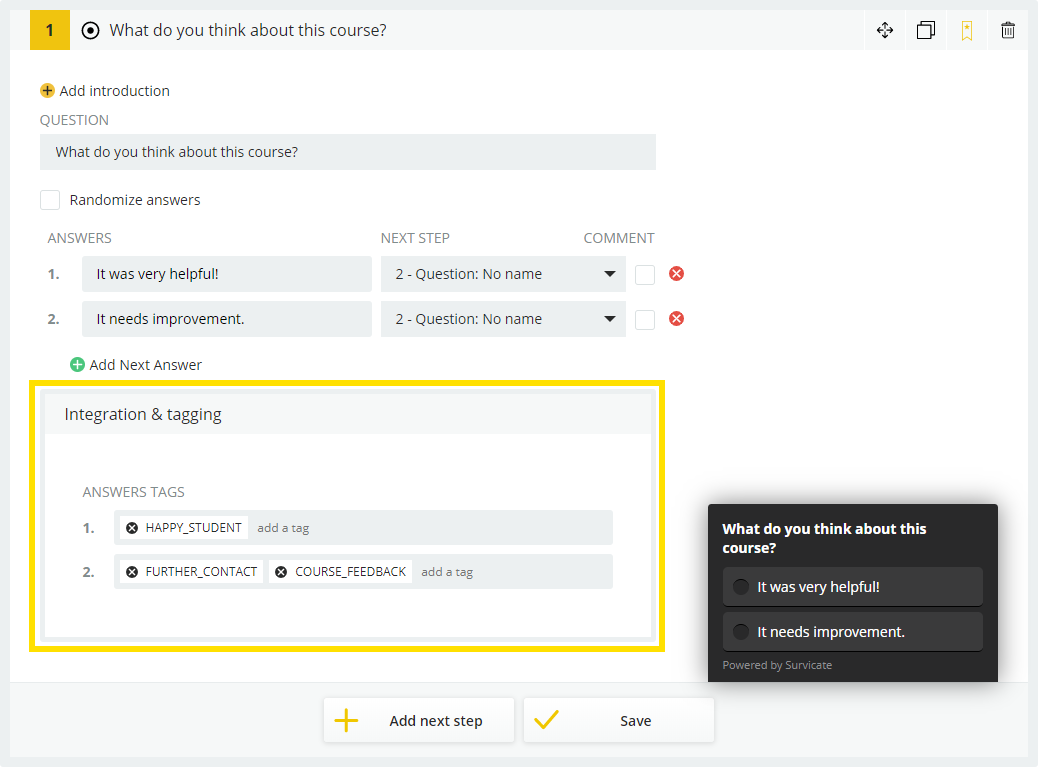Click the move question icon

tap(885, 31)
